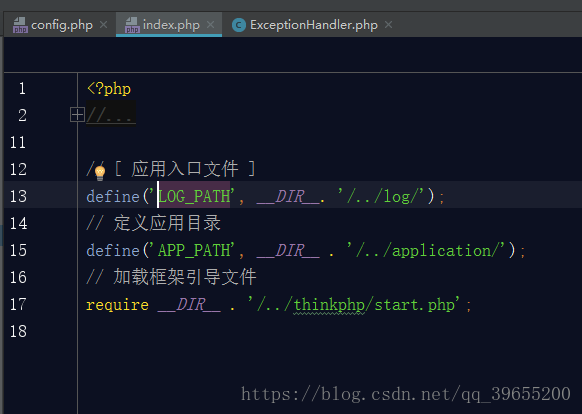Click line number 17 in the gutter
This screenshot has width=582, height=414.
coord(19,304)
